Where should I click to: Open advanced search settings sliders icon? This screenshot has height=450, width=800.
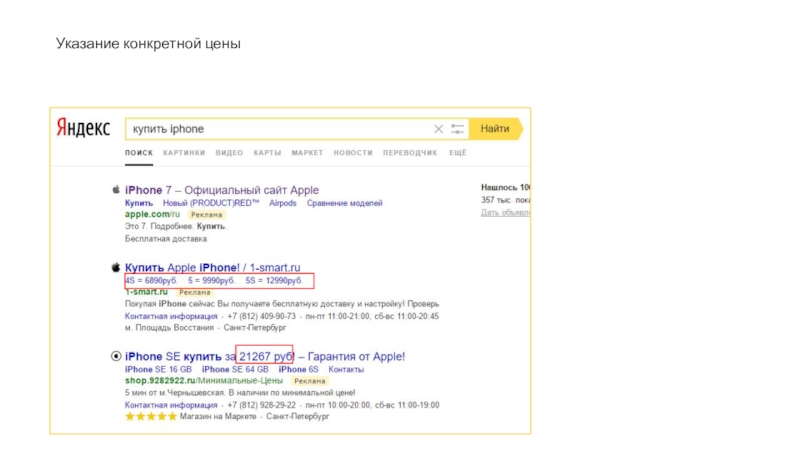click(x=458, y=129)
